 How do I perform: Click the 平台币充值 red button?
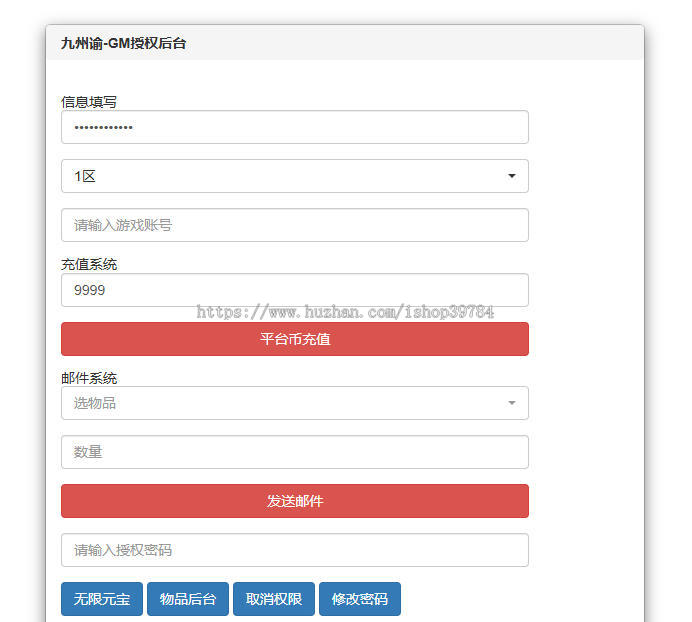click(295, 339)
